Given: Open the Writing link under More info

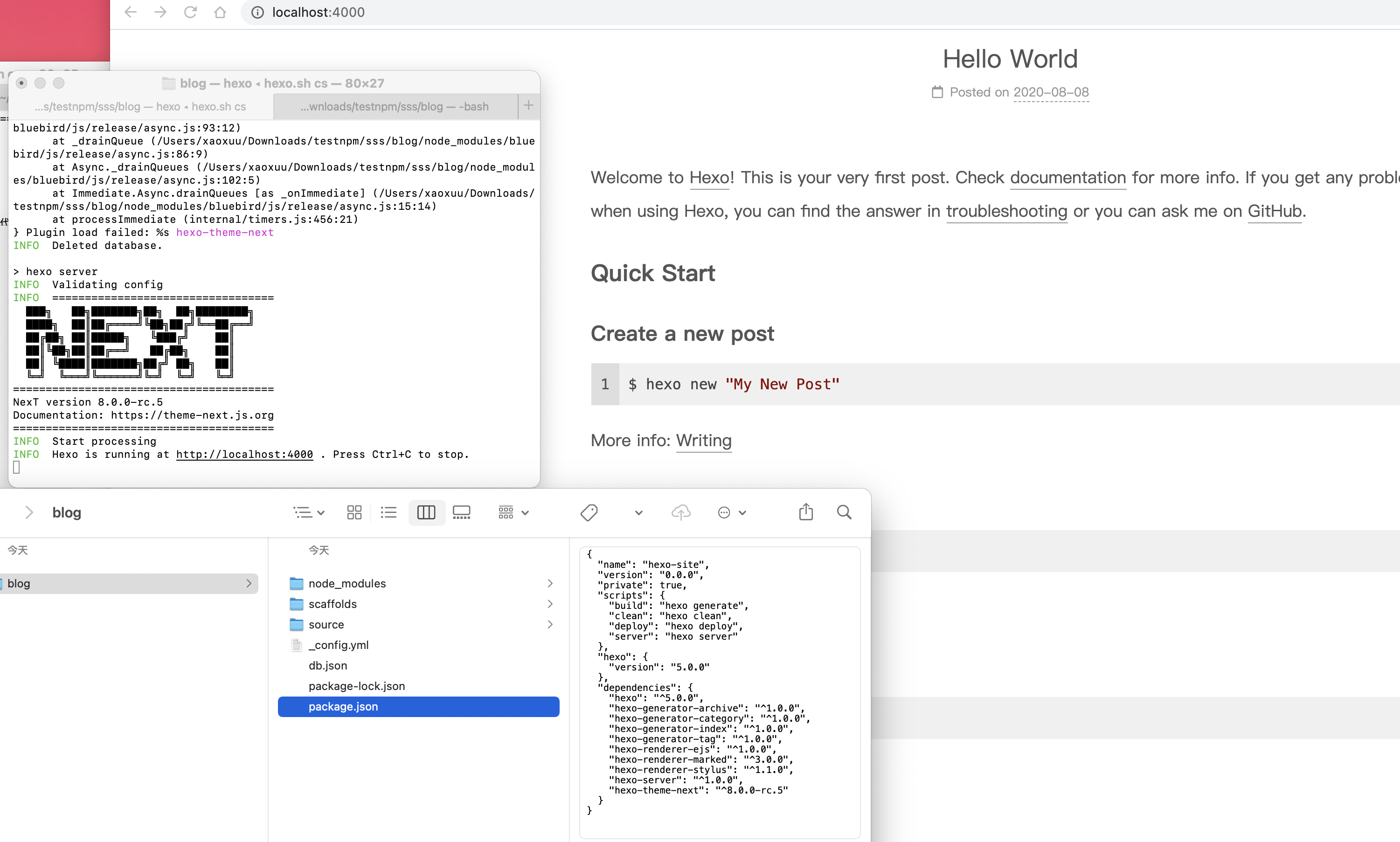Looking at the screenshot, I should (x=703, y=441).
